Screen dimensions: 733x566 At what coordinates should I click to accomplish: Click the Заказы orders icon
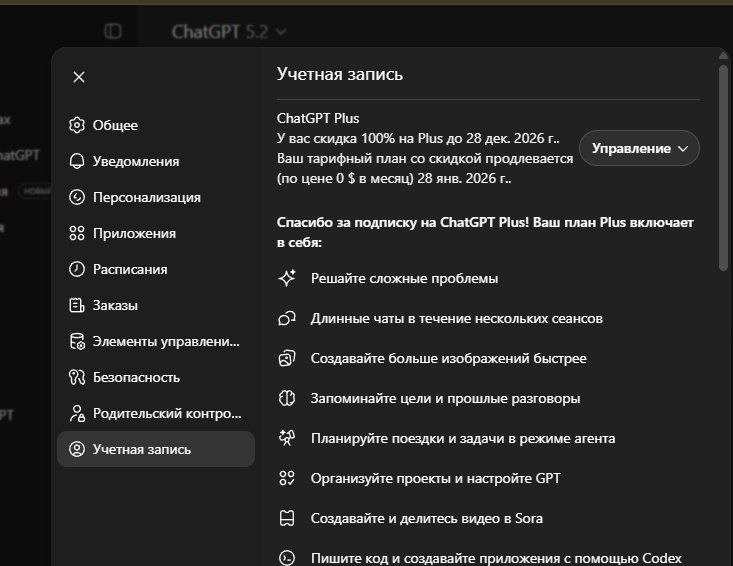tap(76, 305)
